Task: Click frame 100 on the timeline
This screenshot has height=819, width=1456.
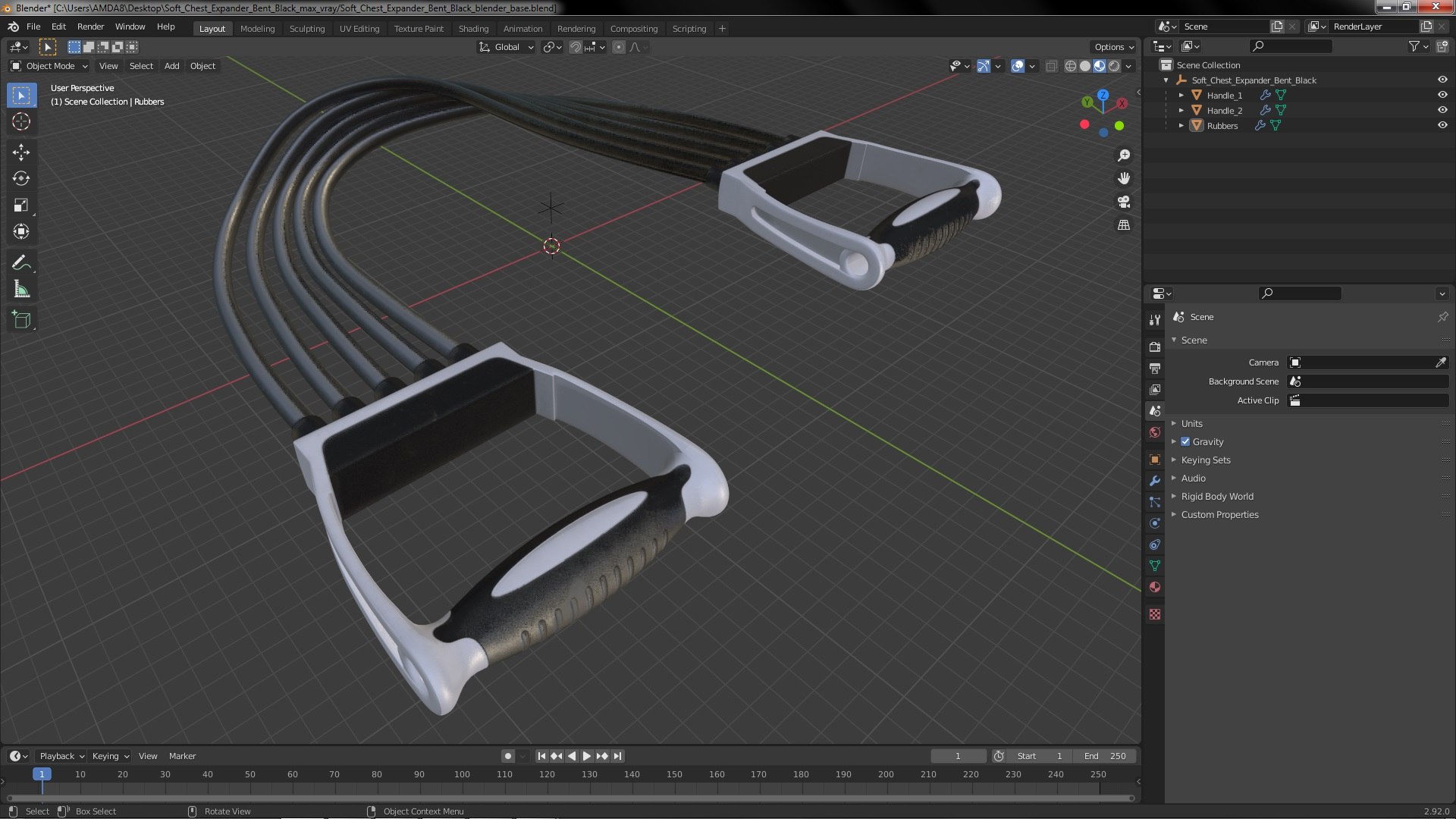Action: click(x=462, y=774)
